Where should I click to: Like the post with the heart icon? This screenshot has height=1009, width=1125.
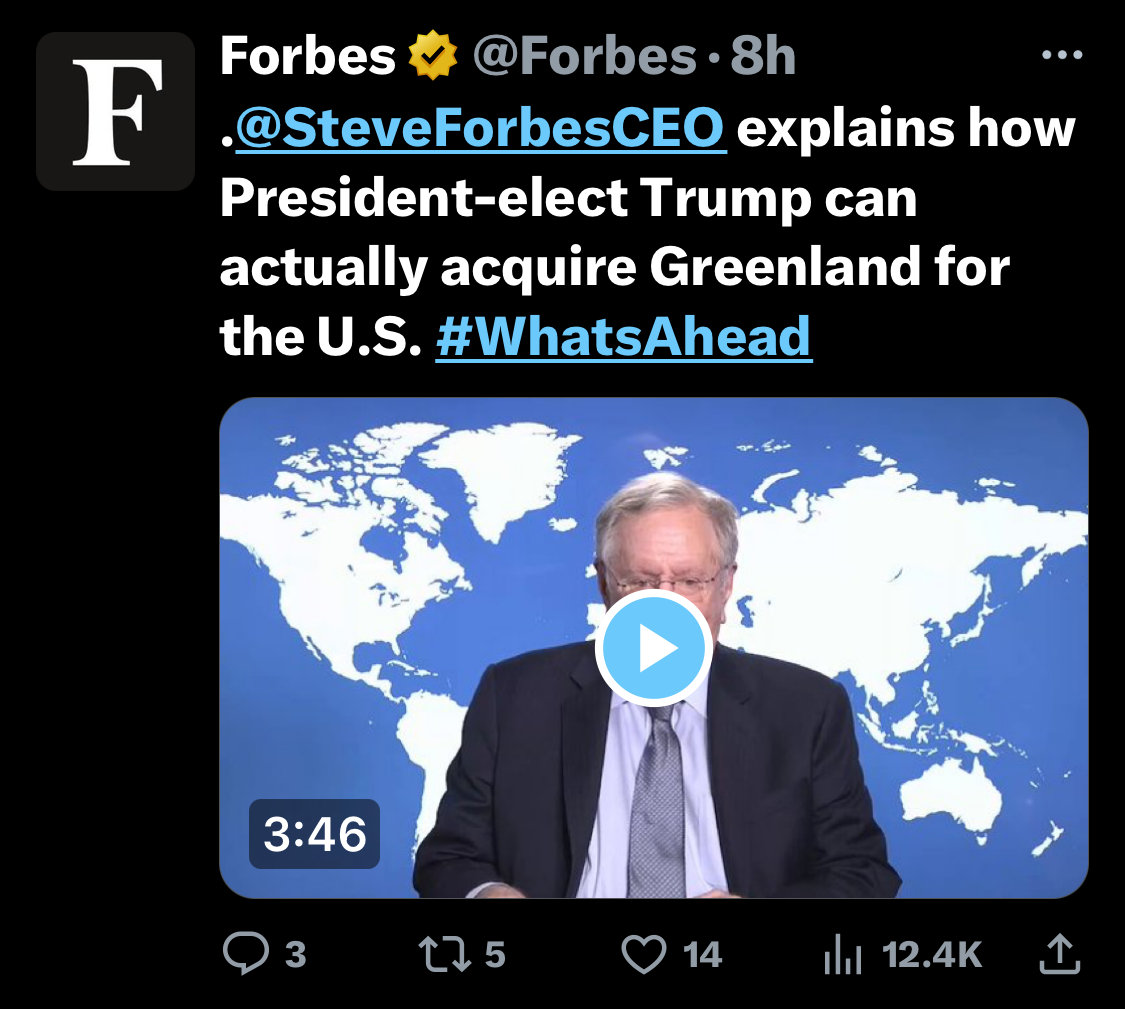tap(643, 954)
